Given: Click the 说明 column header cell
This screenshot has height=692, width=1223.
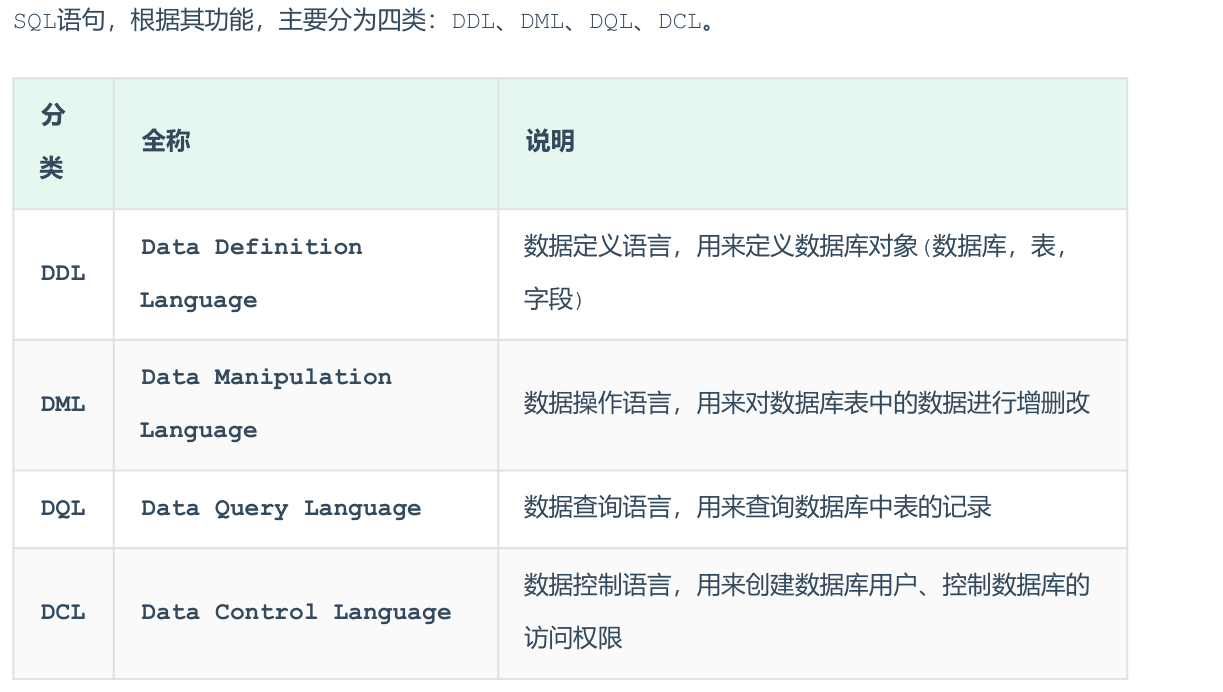Looking at the screenshot, I should click(x=550, y=142).
